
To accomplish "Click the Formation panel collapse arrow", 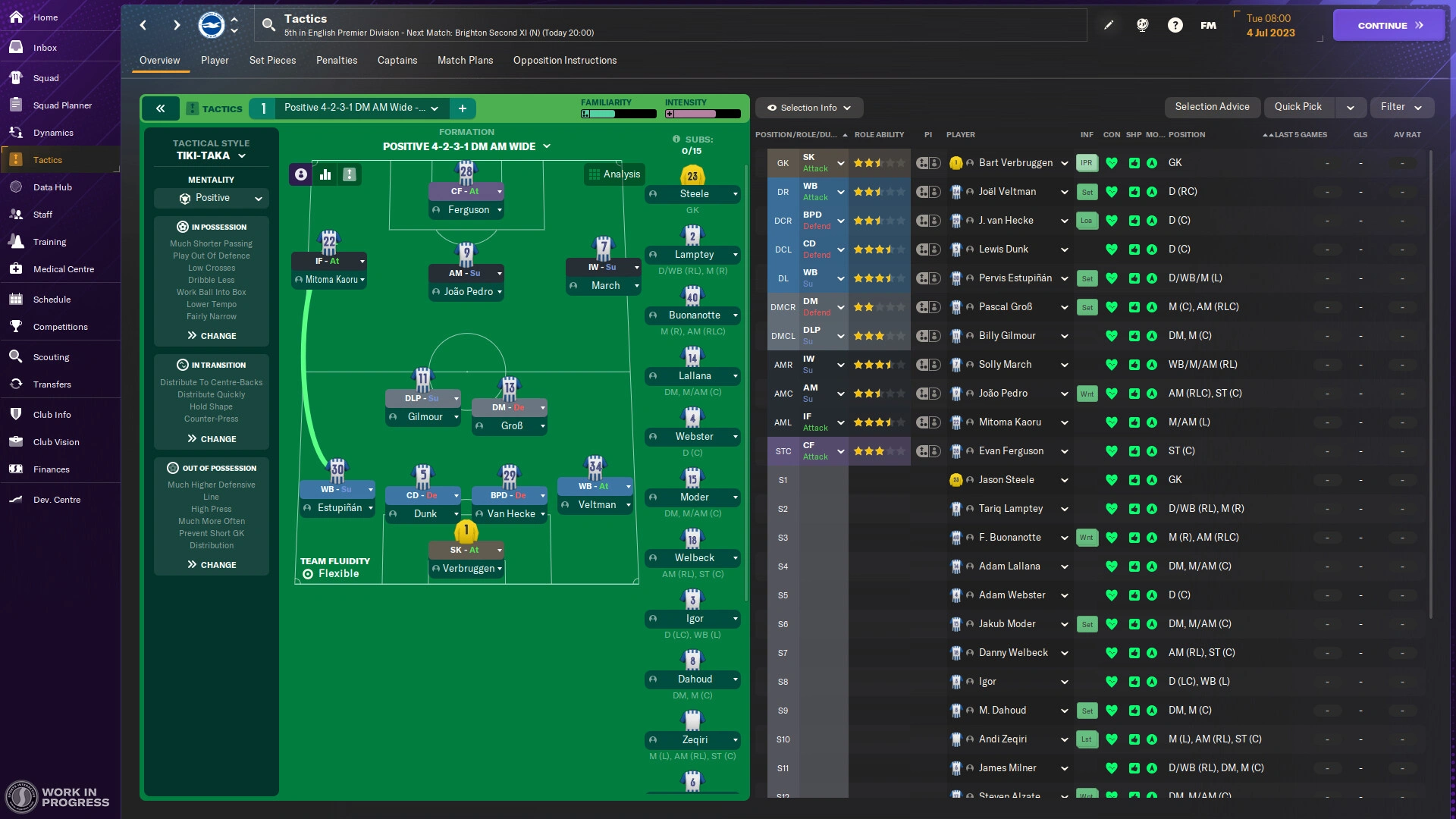I will (159, 108).
